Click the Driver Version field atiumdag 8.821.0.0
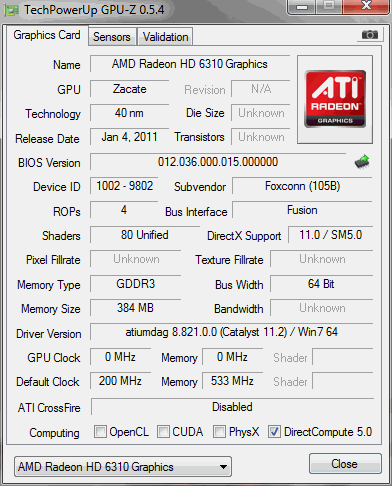The image size is (392, 486). point(231,332)
